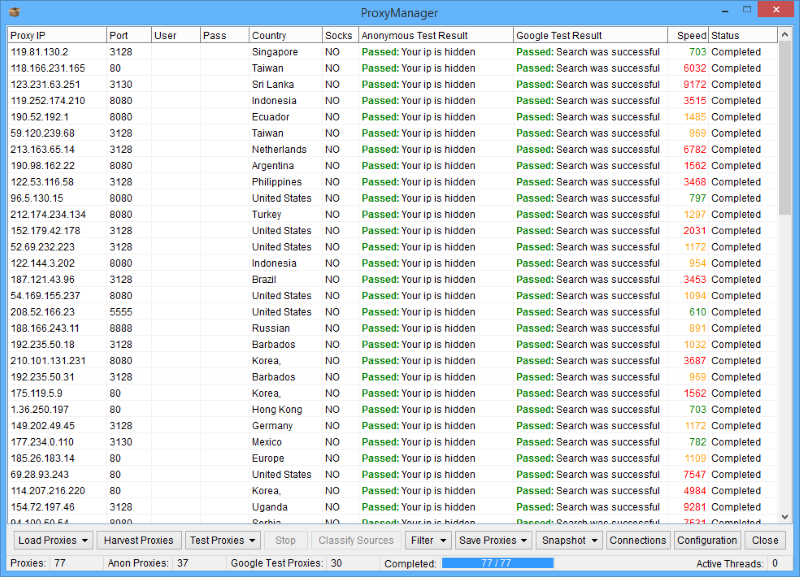Sort by Speed column header
Viewport: 800px width, 577px height.
(x=690, y=35)
